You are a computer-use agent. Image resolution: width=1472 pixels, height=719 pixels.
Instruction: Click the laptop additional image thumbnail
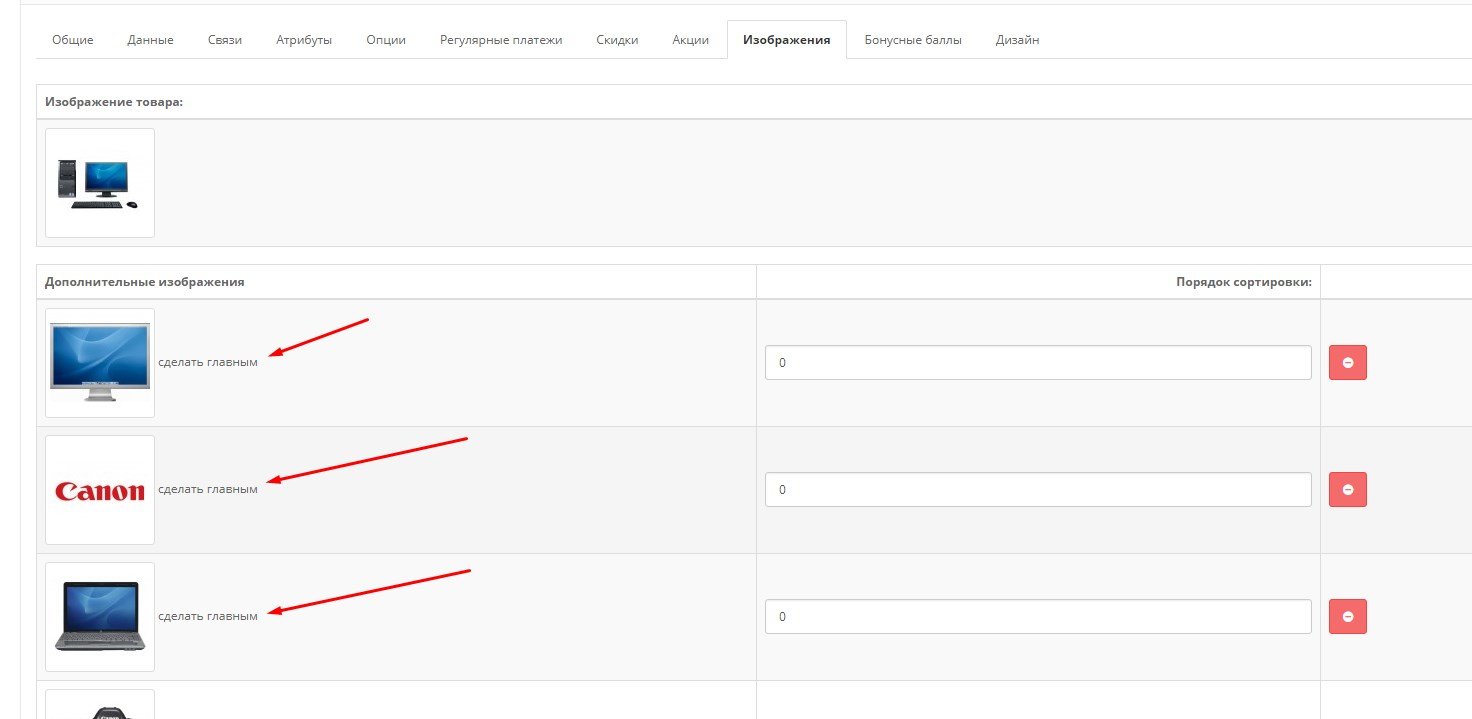tap(100, 617)
